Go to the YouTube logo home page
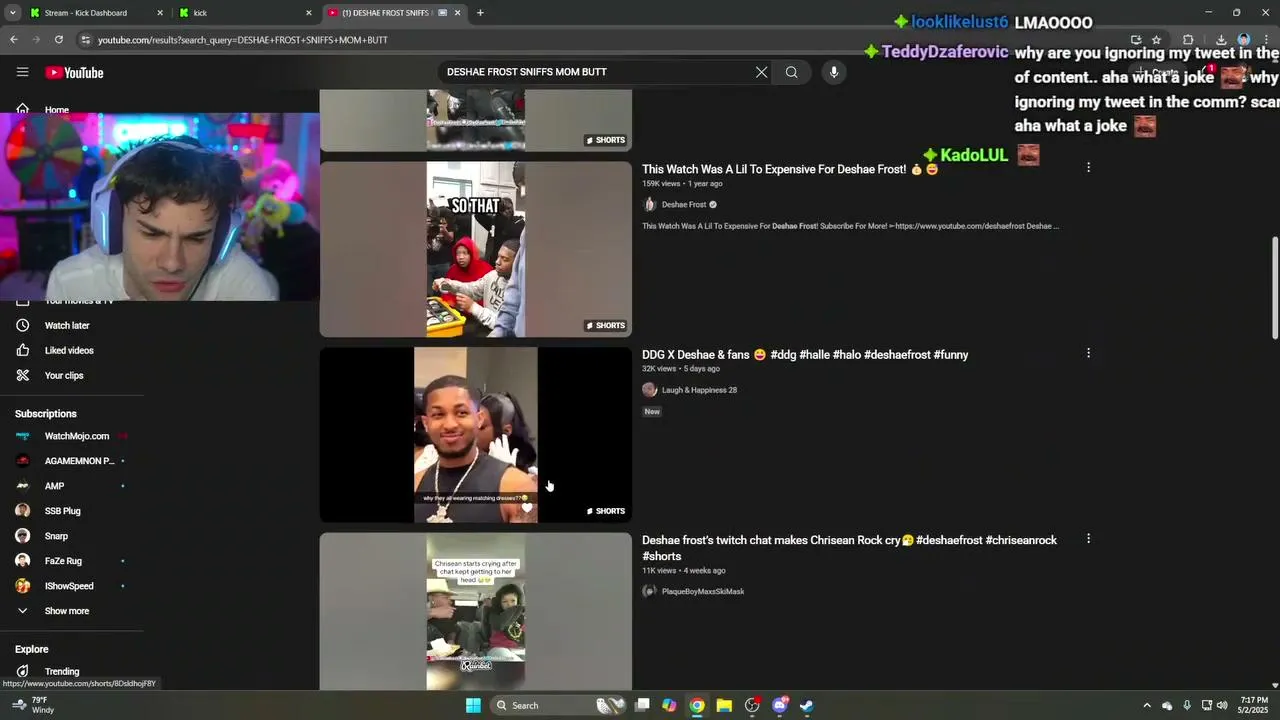The height and width of the screenshot is (720, 1280). (x=74, y=72)
